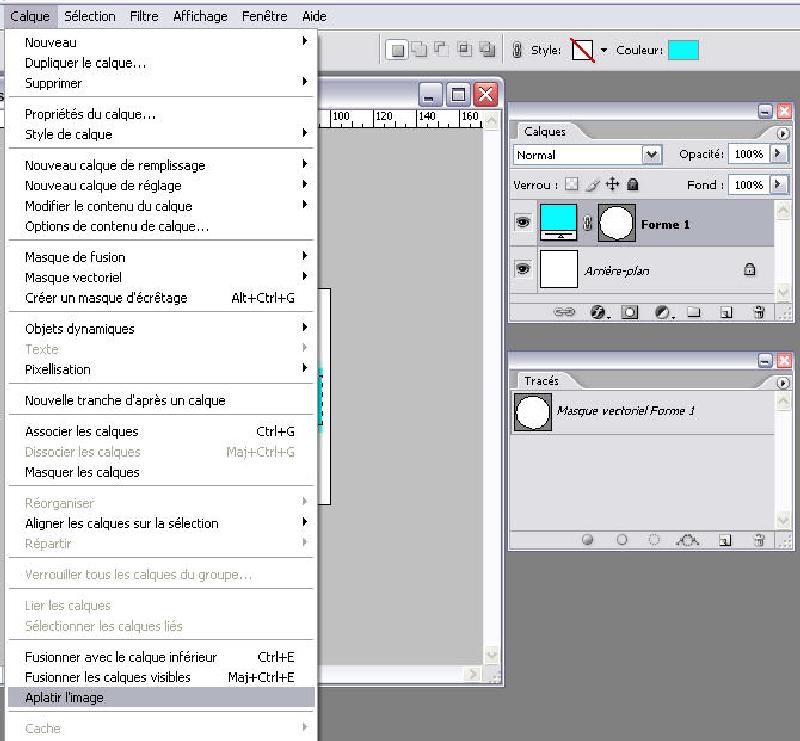Open the Normal blend mode dropdown
The image size is (800, 741).
click(652, 155)
